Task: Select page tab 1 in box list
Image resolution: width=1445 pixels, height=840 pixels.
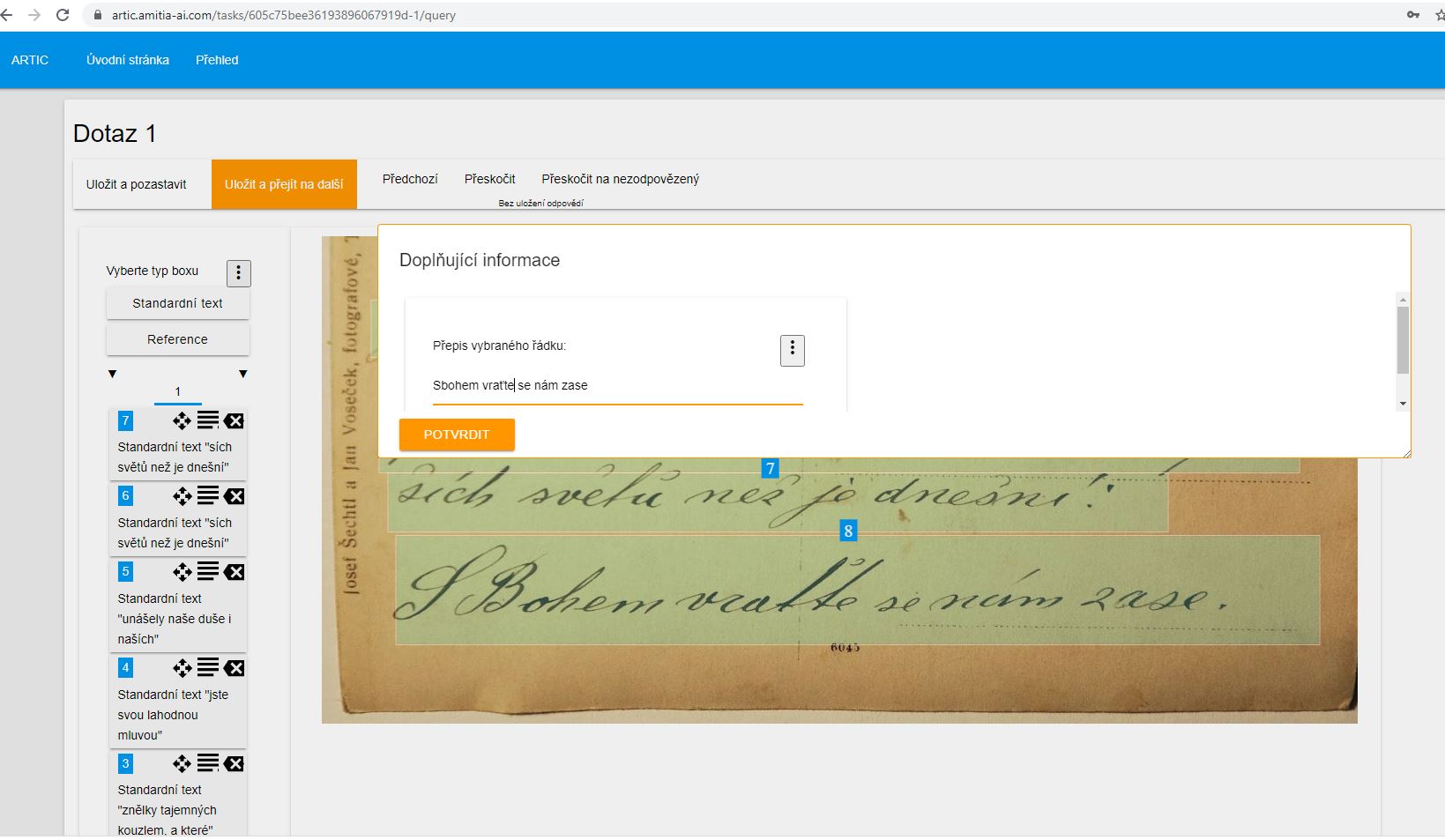Action: (177, 392)
